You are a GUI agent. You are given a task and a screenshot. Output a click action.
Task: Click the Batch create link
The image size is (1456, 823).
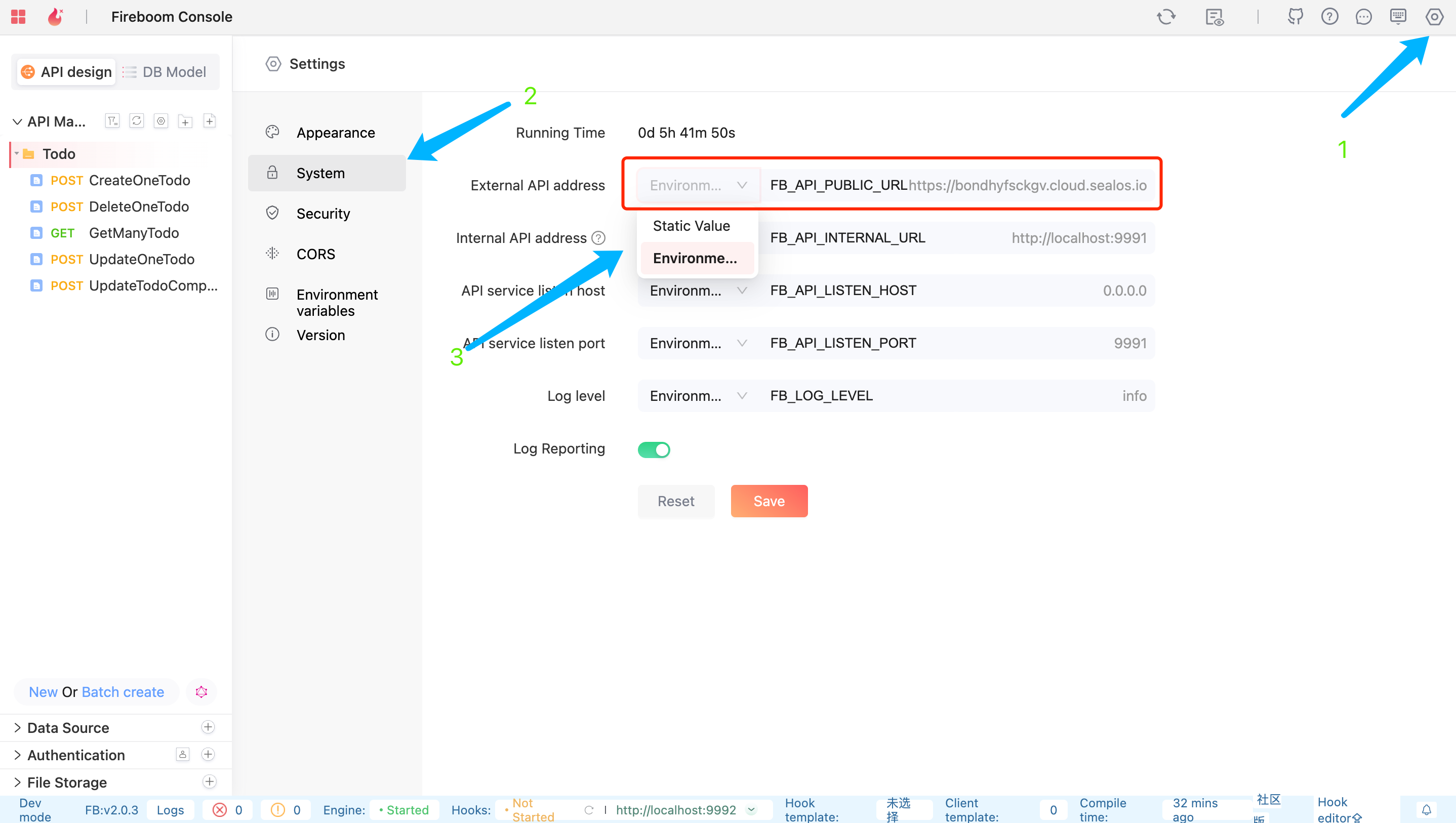(x=123, y=692)
